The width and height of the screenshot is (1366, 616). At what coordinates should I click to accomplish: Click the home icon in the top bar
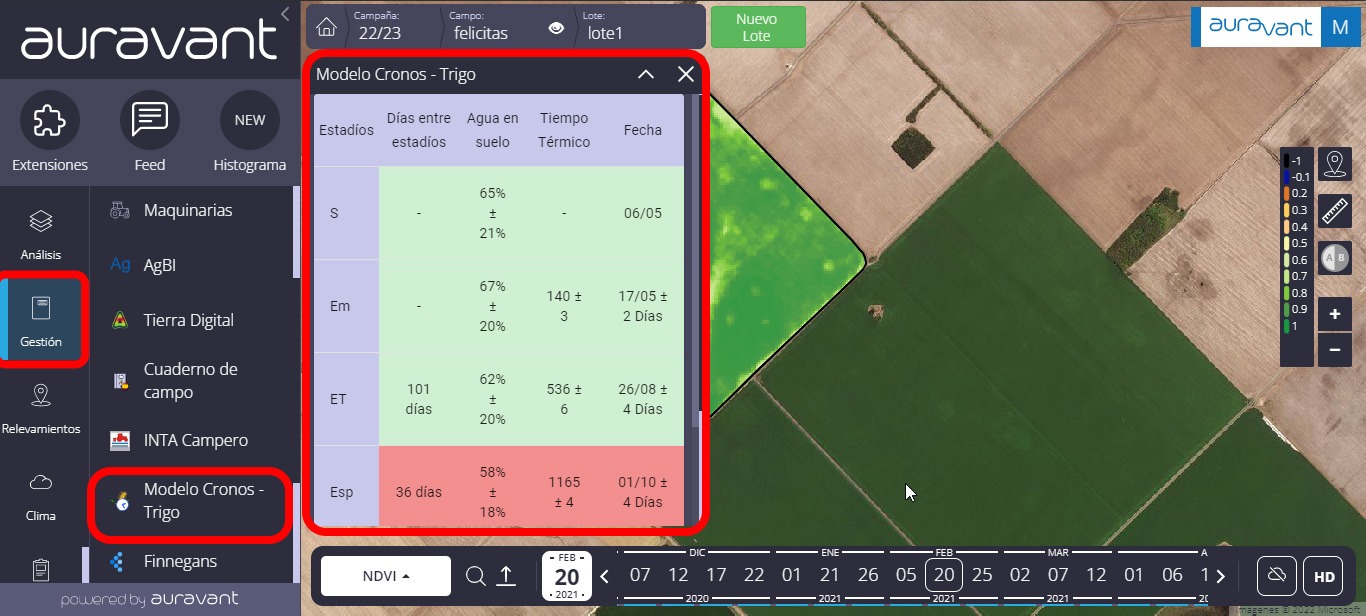point(326,27)
